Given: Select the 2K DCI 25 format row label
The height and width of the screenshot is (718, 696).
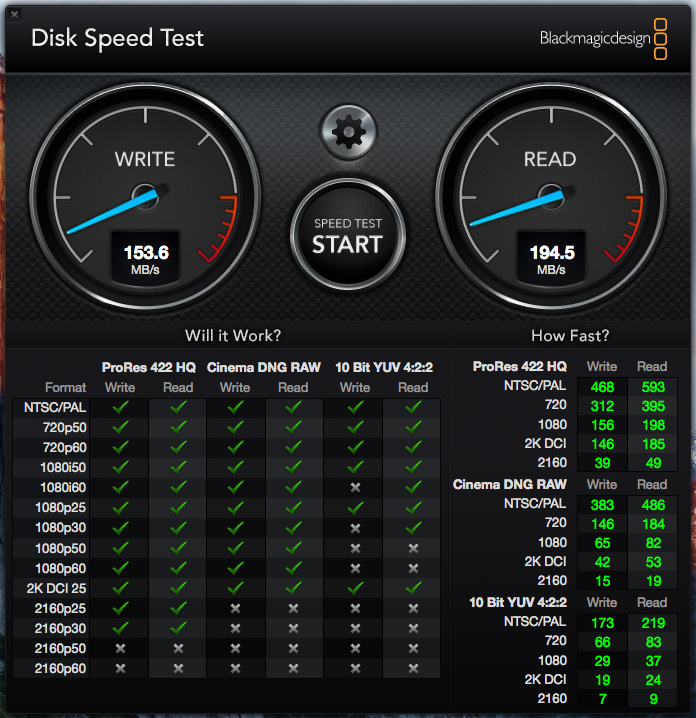Looking at the screenshot, I should pos(56,588).
